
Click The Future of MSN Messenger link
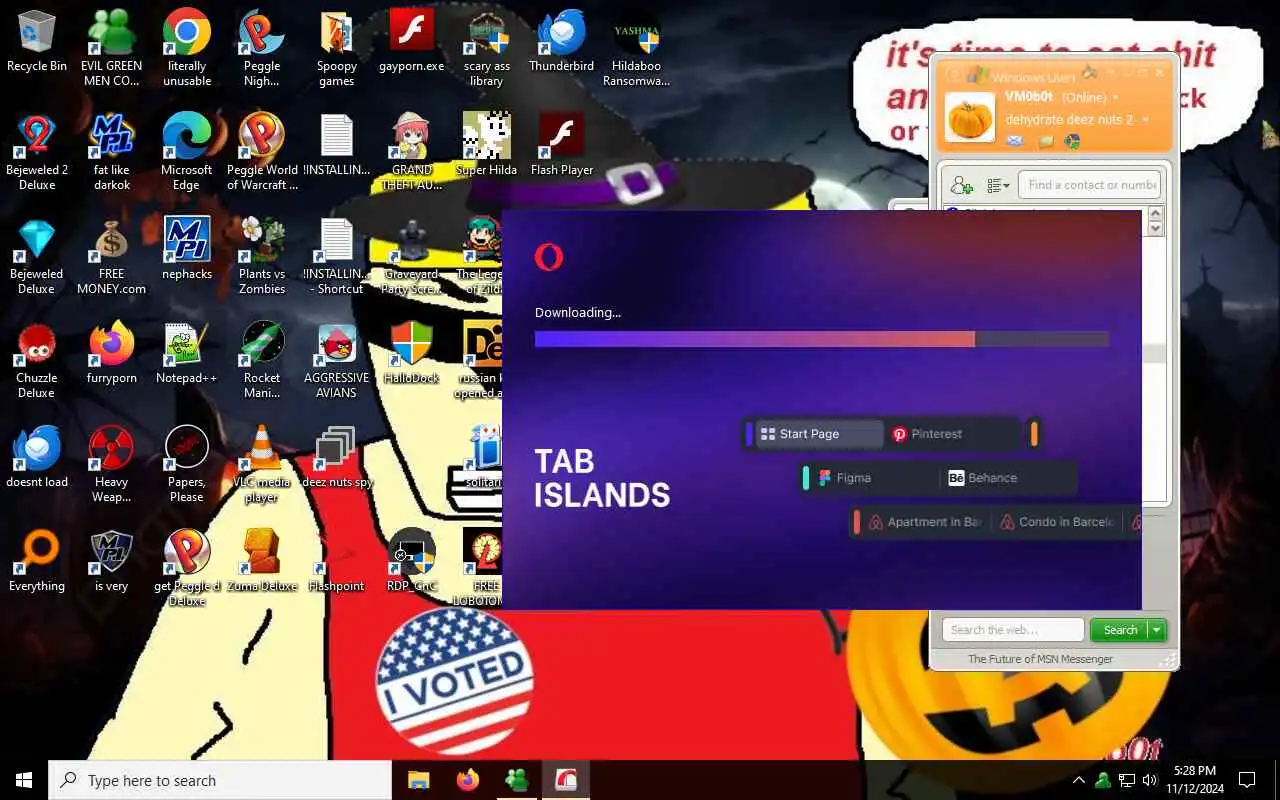coord(1040,659)
